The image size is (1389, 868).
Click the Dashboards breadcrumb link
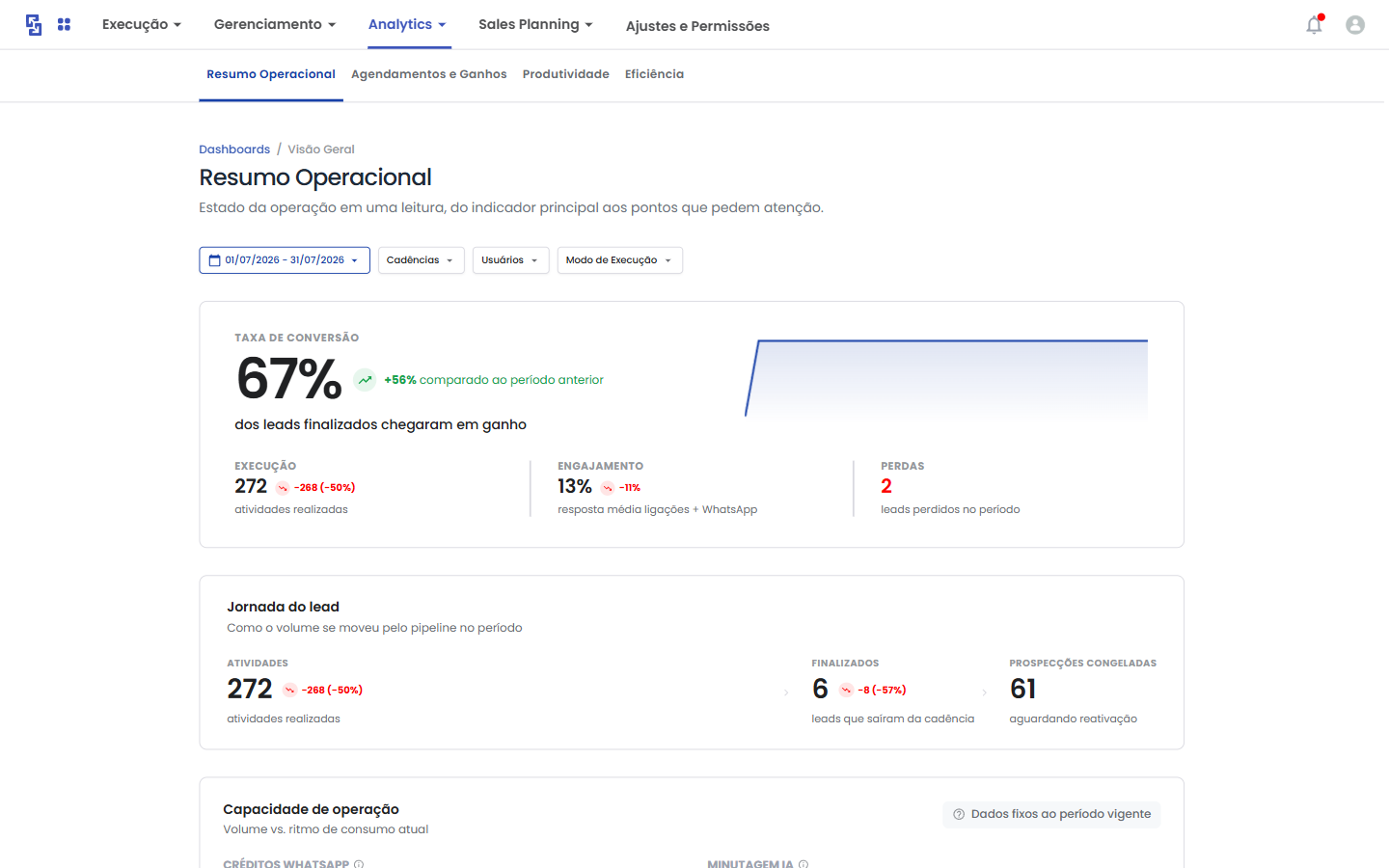click(x=234, y=149)
